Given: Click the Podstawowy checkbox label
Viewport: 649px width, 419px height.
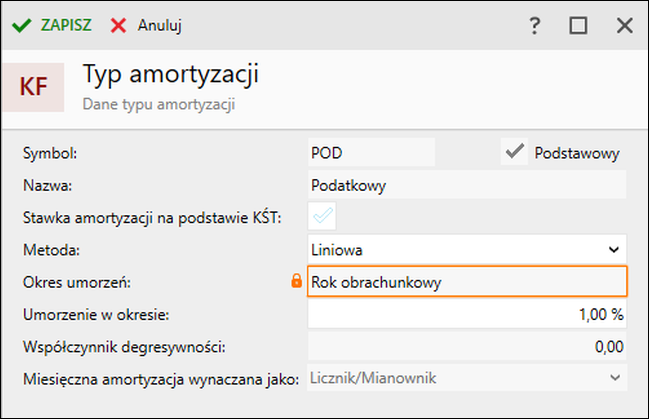Looking at the screenshot, I should (x=577, y=153).
